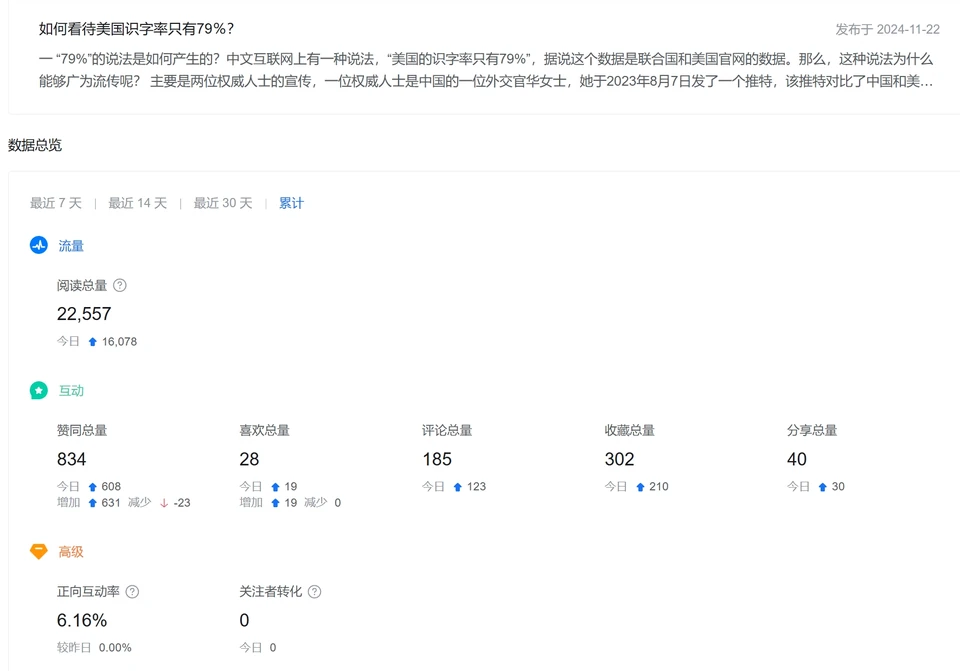This screenshot has height=671, width=960.
Task: Click the up arrow beside 30
Action: (x=823, y=487)
